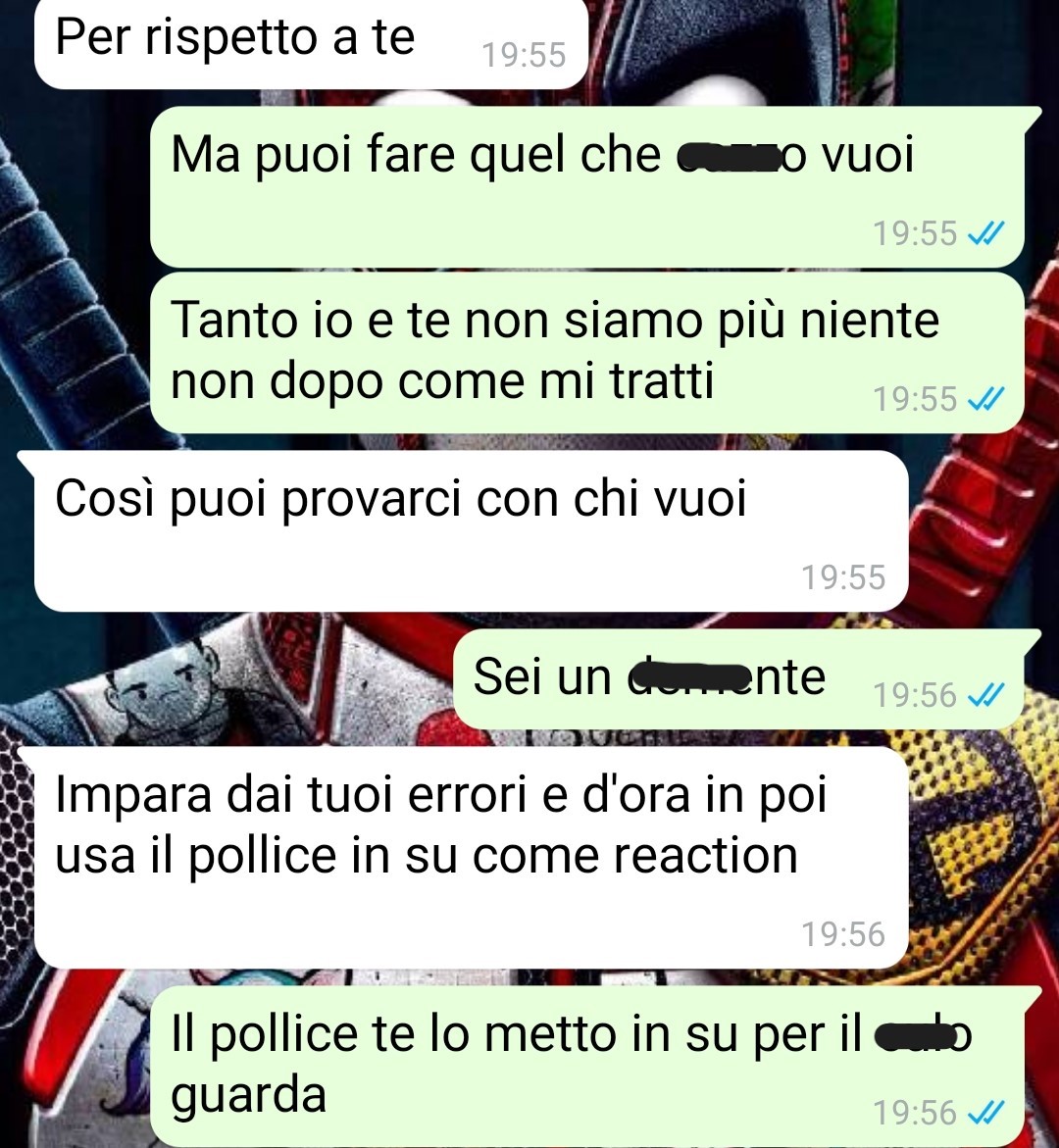Tap the 'Per rispetto a te' message
This screenshot has height=1148, width=1059.
[x=311, y=42]
